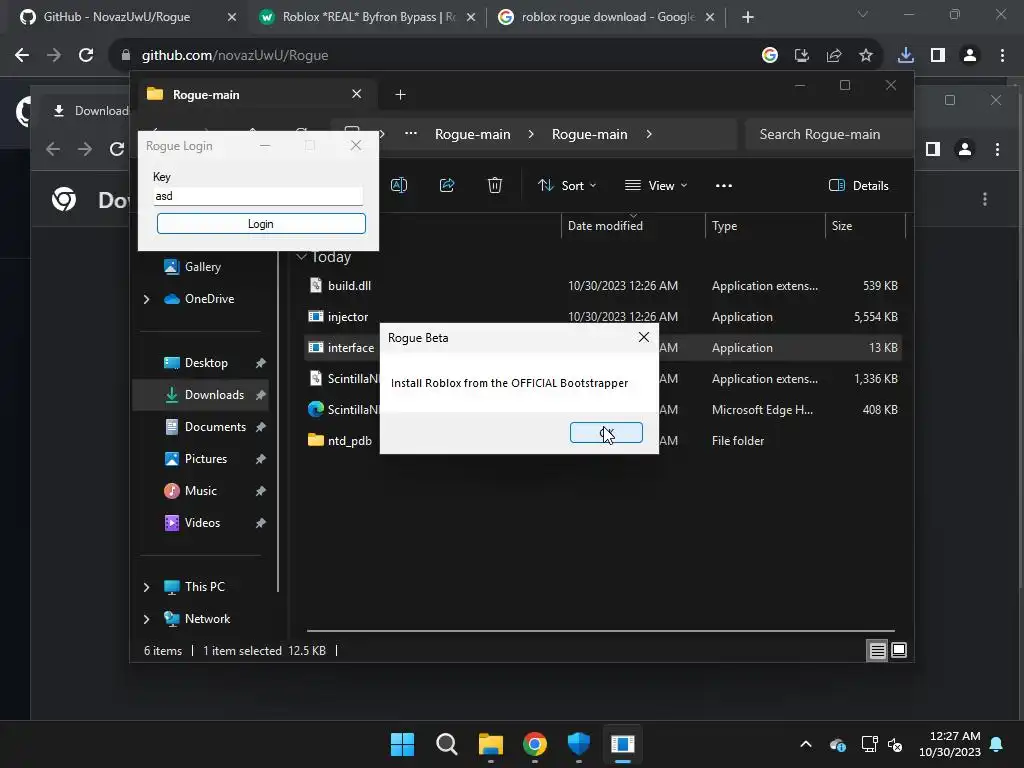Click the Search Rogue-main box
This screenshot has width=1024, height=768.
pos(827,135)
